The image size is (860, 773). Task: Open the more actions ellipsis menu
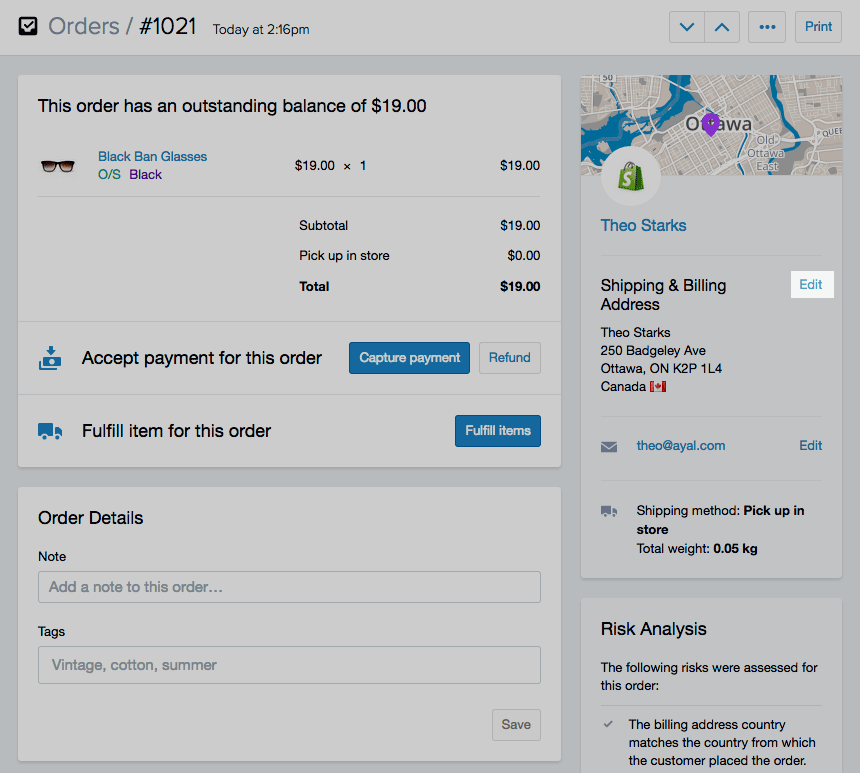click(767, 27)
